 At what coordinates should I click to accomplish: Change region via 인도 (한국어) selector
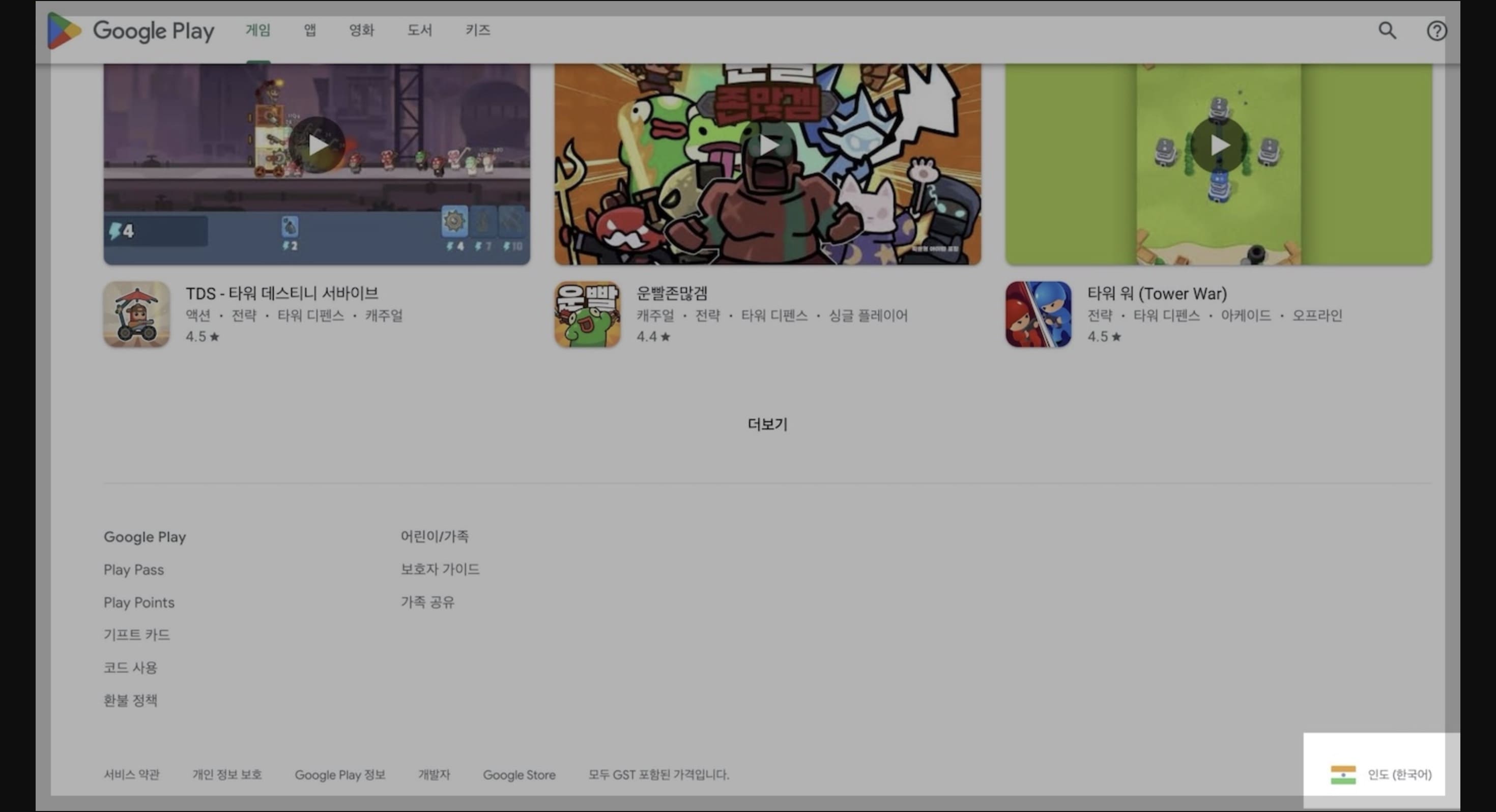coord(1399,774)
